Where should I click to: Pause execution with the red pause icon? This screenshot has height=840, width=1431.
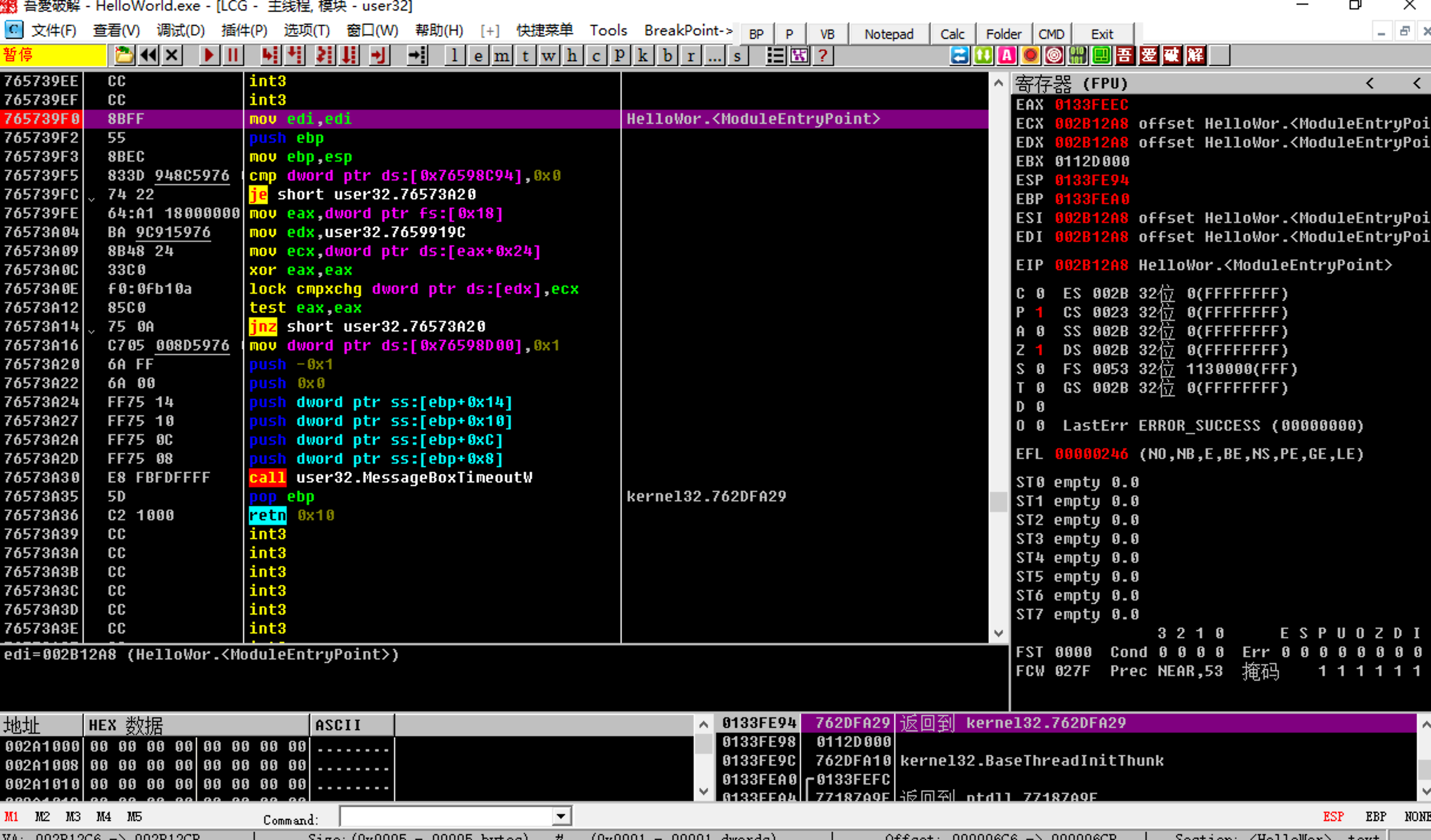pyautogui.click(x=233, y=55)
